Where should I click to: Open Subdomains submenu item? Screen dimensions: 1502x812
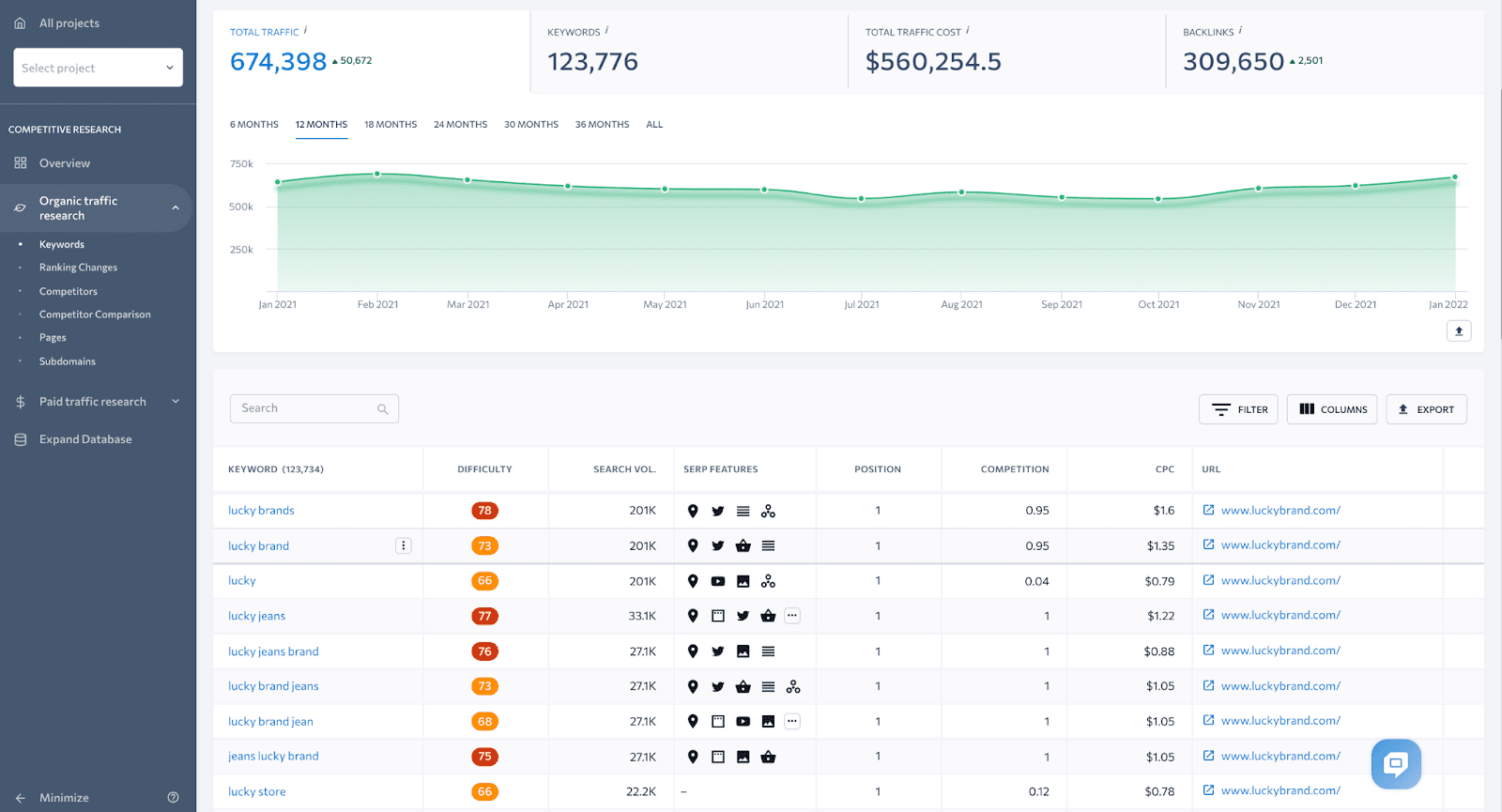67,361
